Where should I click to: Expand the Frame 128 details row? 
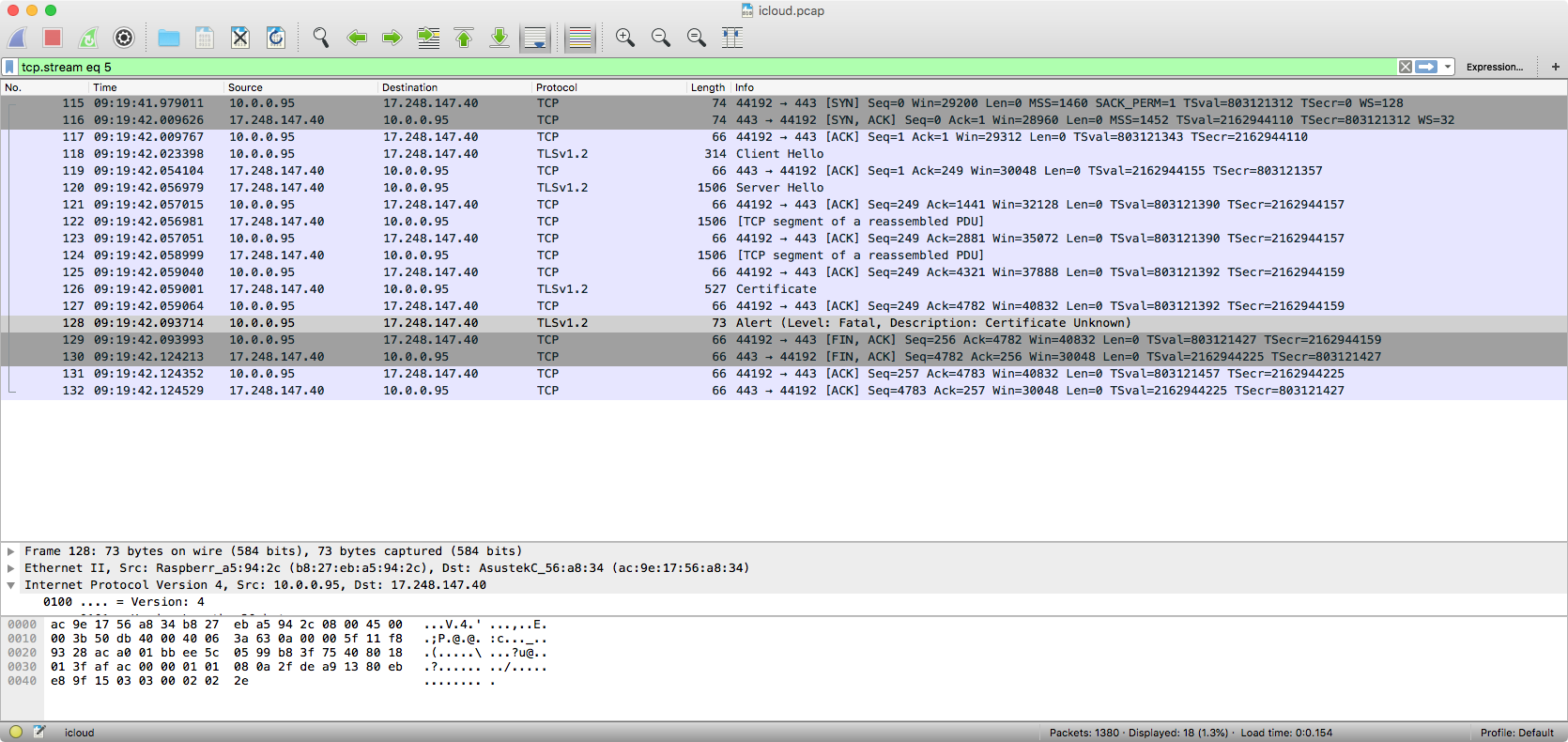click(11, 551)
